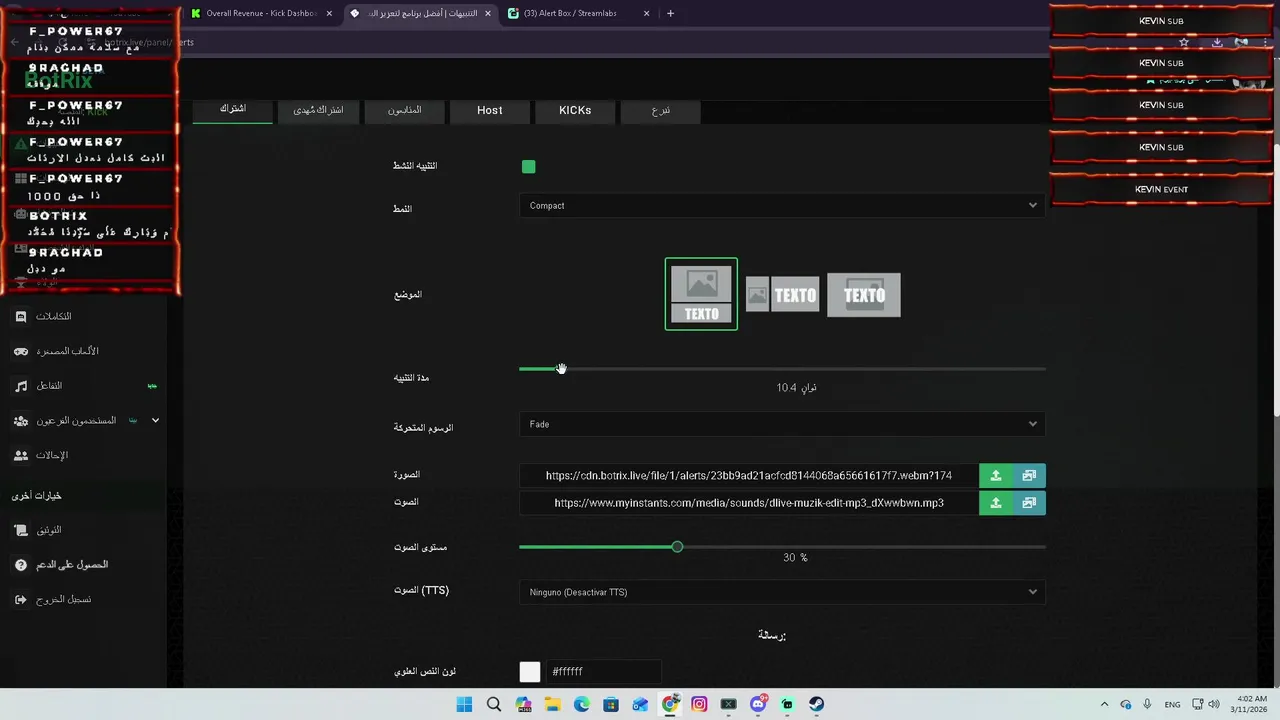Expand the sub-users sidebar chevron

155,421
